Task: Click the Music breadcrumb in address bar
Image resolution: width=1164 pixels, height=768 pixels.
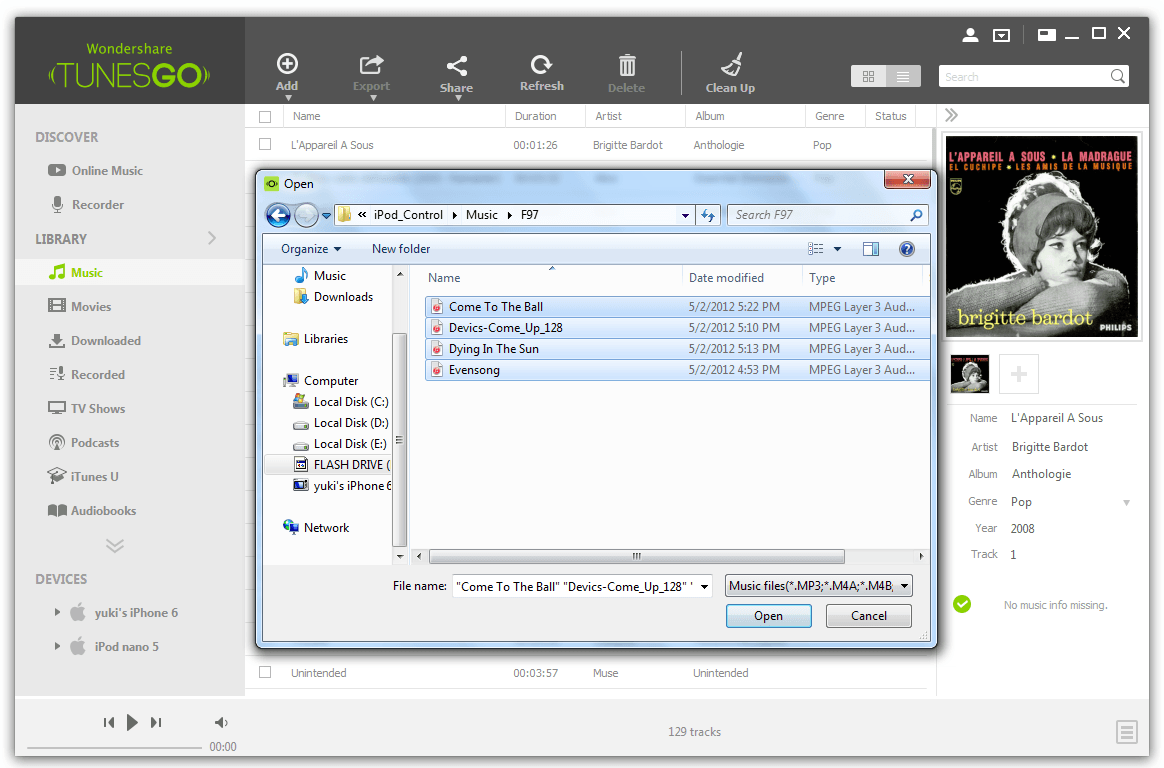Action: 482,215
